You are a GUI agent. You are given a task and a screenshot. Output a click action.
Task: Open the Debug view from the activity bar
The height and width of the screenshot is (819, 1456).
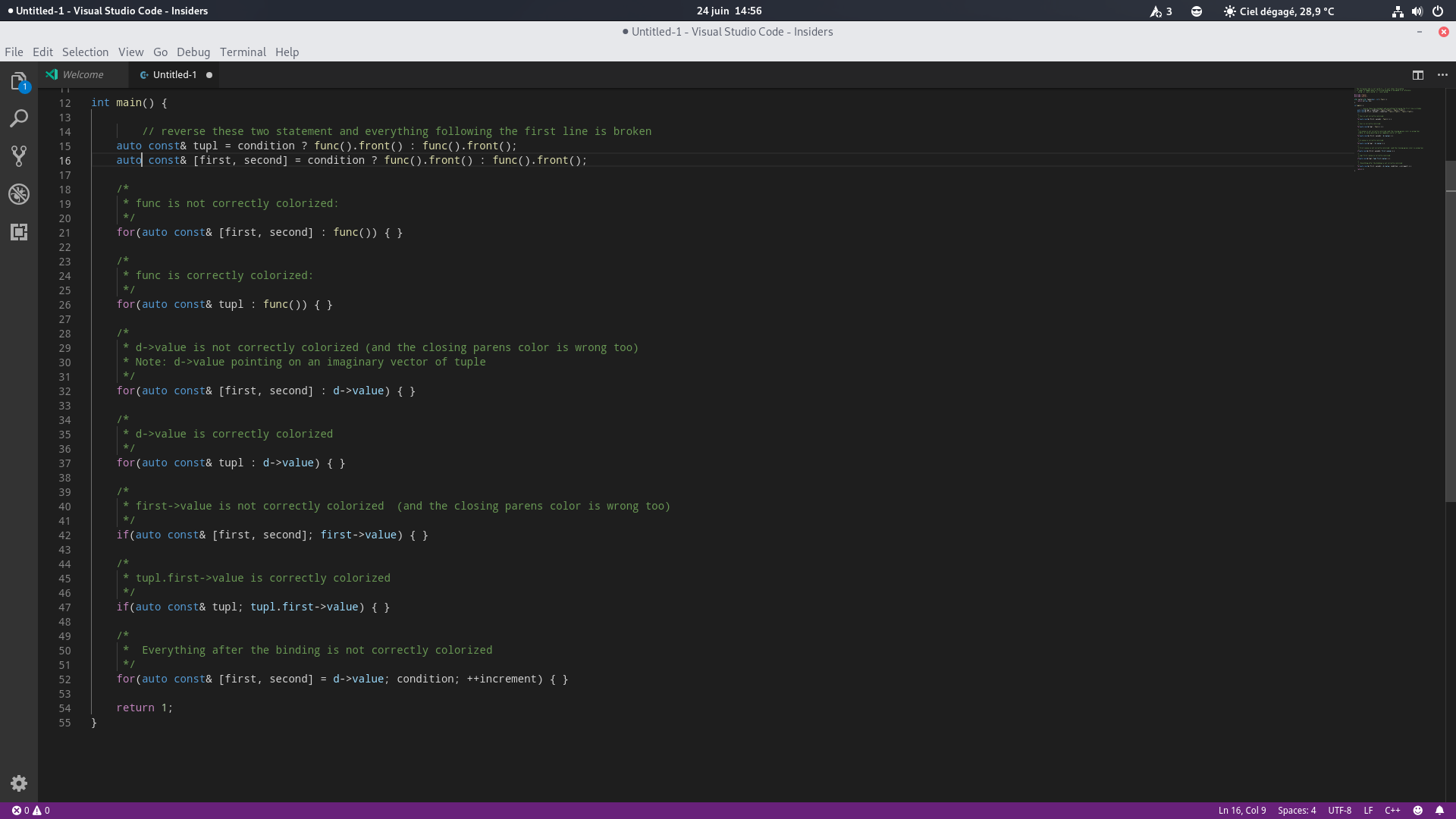point(19,194)
